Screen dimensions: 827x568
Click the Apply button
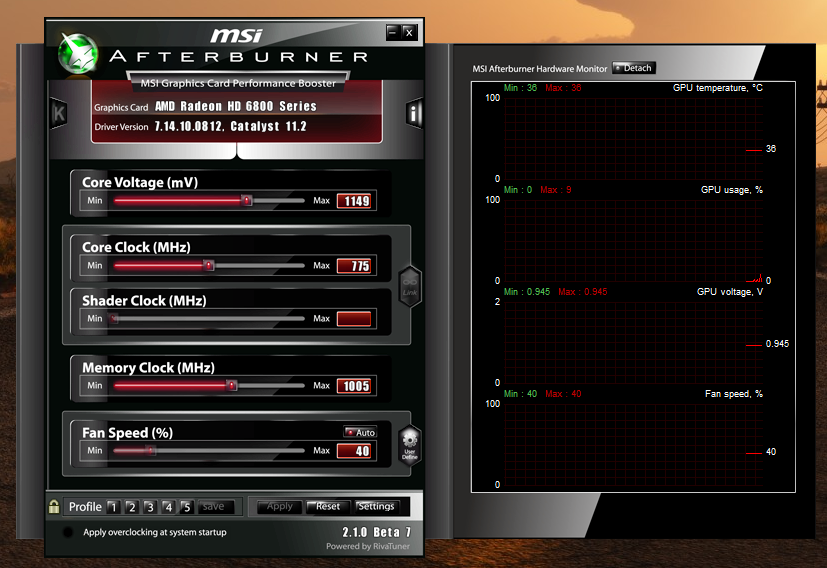pyautogui.click(x=280, y=507)
